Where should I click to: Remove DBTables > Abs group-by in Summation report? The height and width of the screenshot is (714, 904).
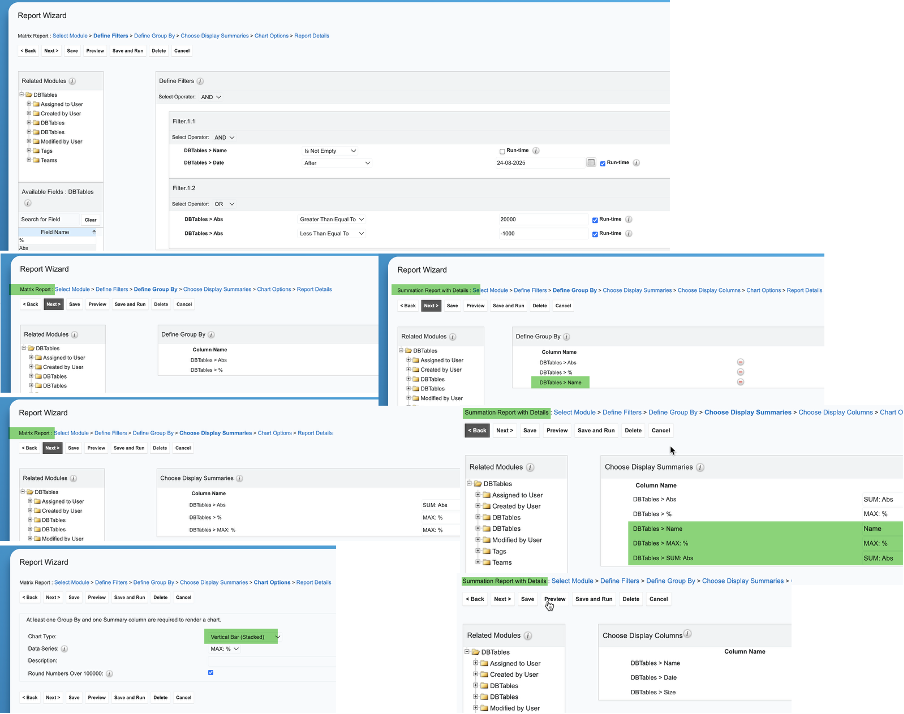point(740,362)
